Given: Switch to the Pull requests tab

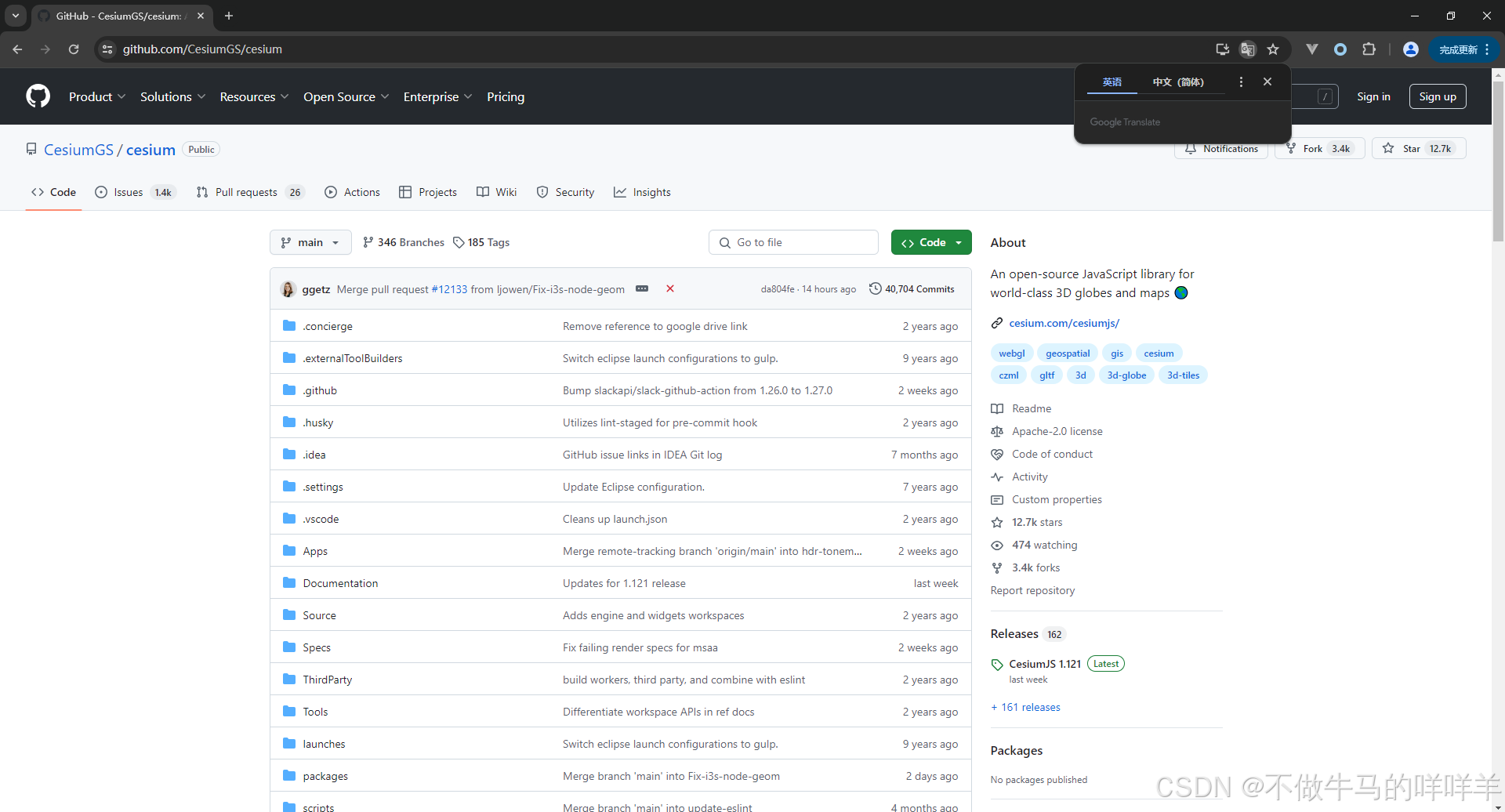Looking at the screenshot, I should pos(249,192).
